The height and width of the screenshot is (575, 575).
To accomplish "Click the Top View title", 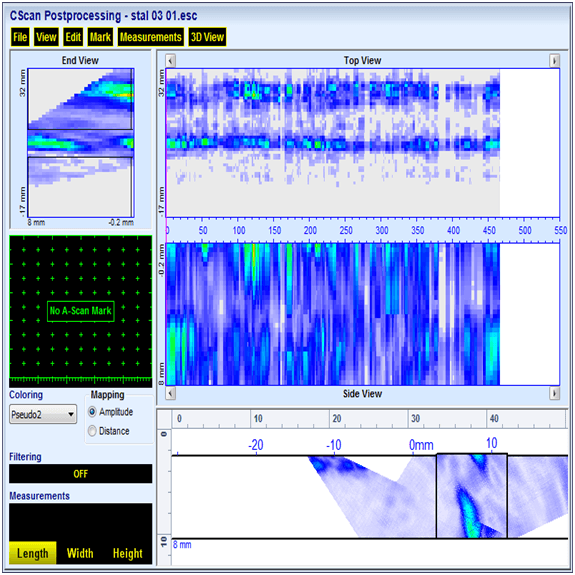I will [x=362, y=61].
